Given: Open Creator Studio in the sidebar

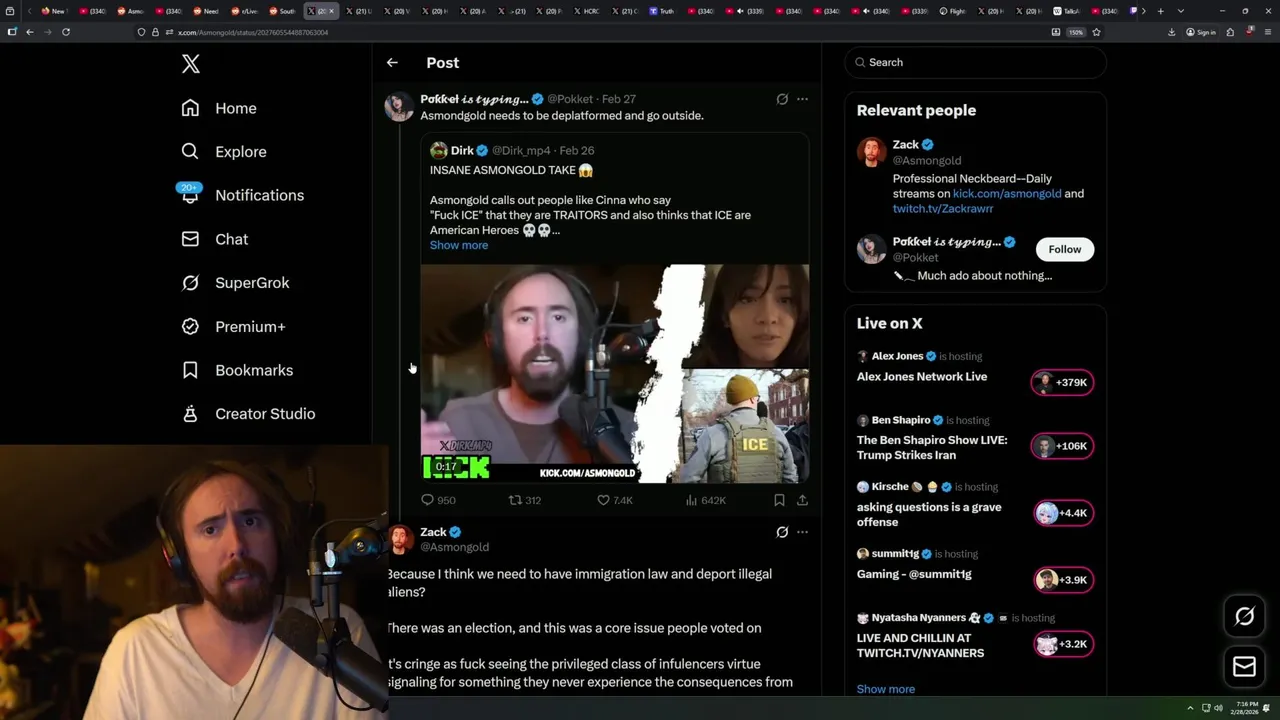Looking at the screenshot, I should pos(248,414).
